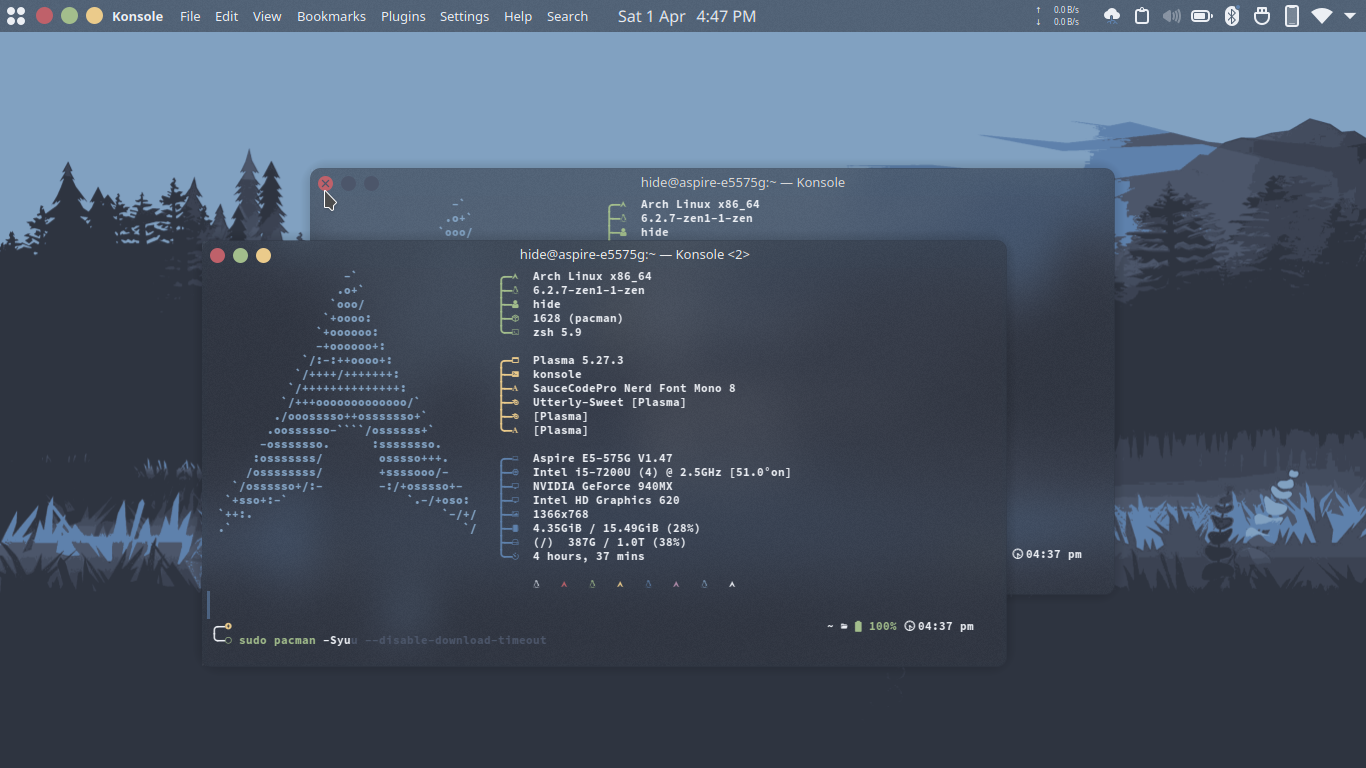Screen dimensions: 1366x768
Task: Click '1628 (pacman)' package count line
Action: (x=578, y=318)
